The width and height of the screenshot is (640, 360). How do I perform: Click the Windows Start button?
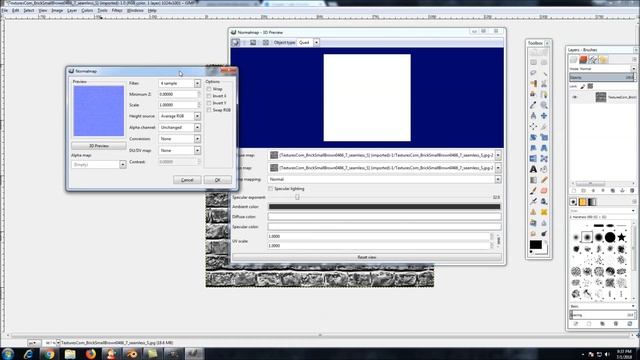click(x=7, y=353)
